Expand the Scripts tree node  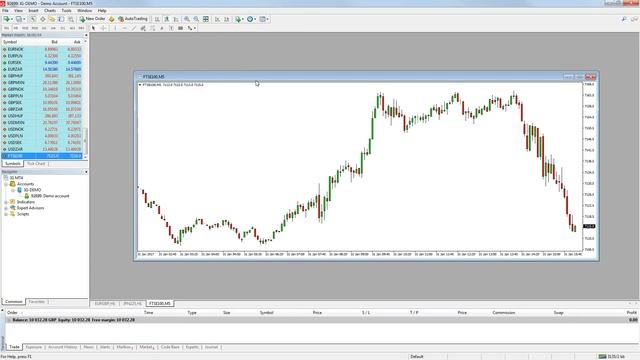(6, 214)
